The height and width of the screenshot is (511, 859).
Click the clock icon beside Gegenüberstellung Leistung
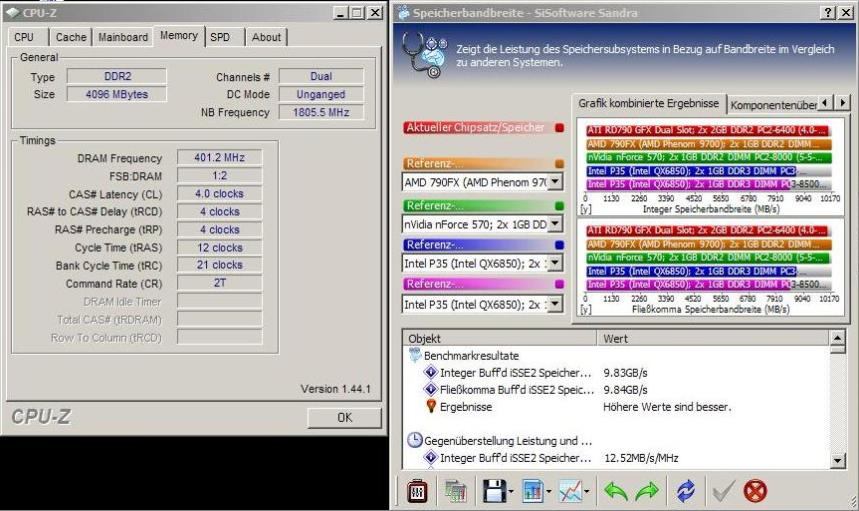pyautogui.click(x=415, y=440)
